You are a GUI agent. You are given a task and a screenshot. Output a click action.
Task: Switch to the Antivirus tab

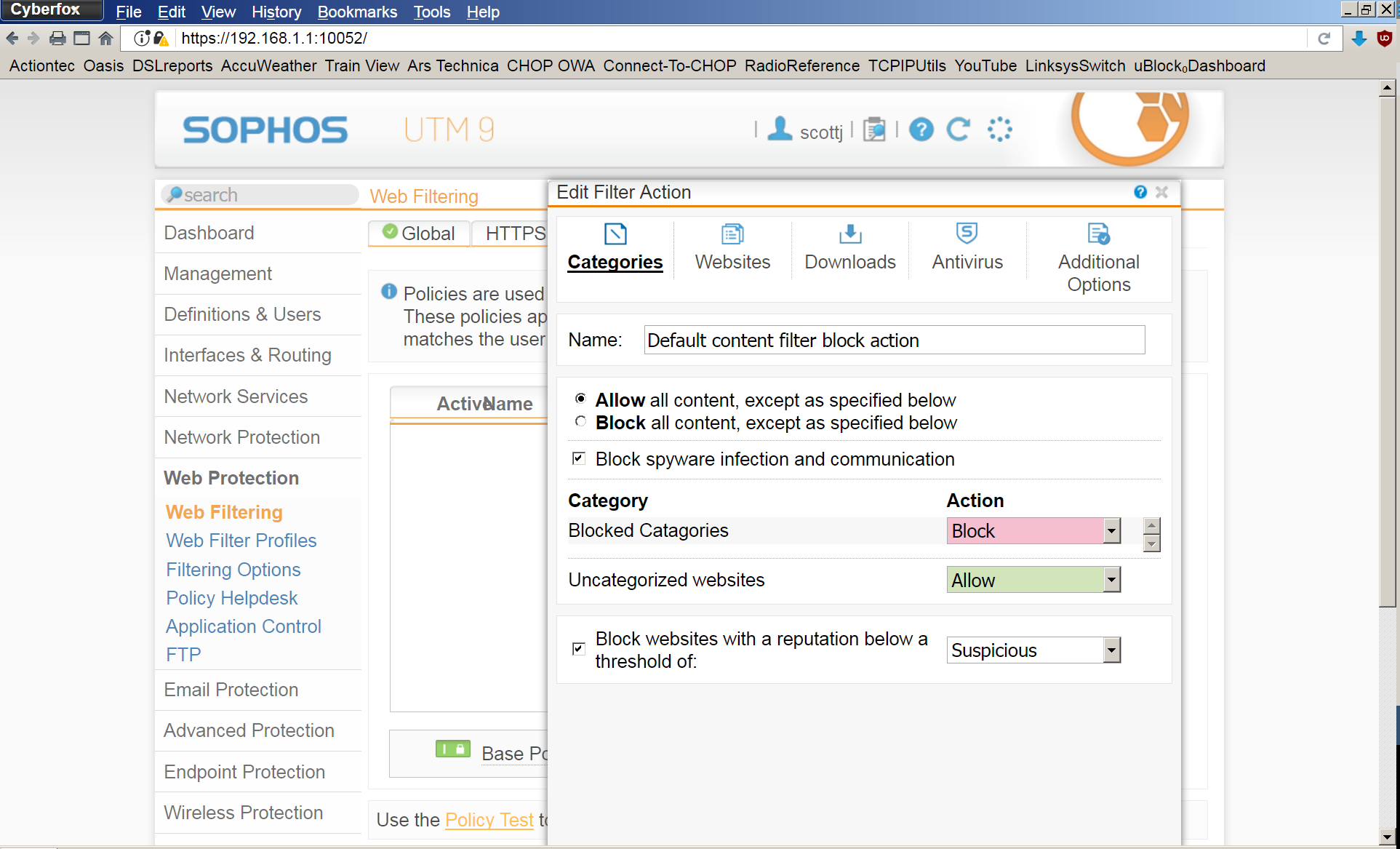[967, 248]
